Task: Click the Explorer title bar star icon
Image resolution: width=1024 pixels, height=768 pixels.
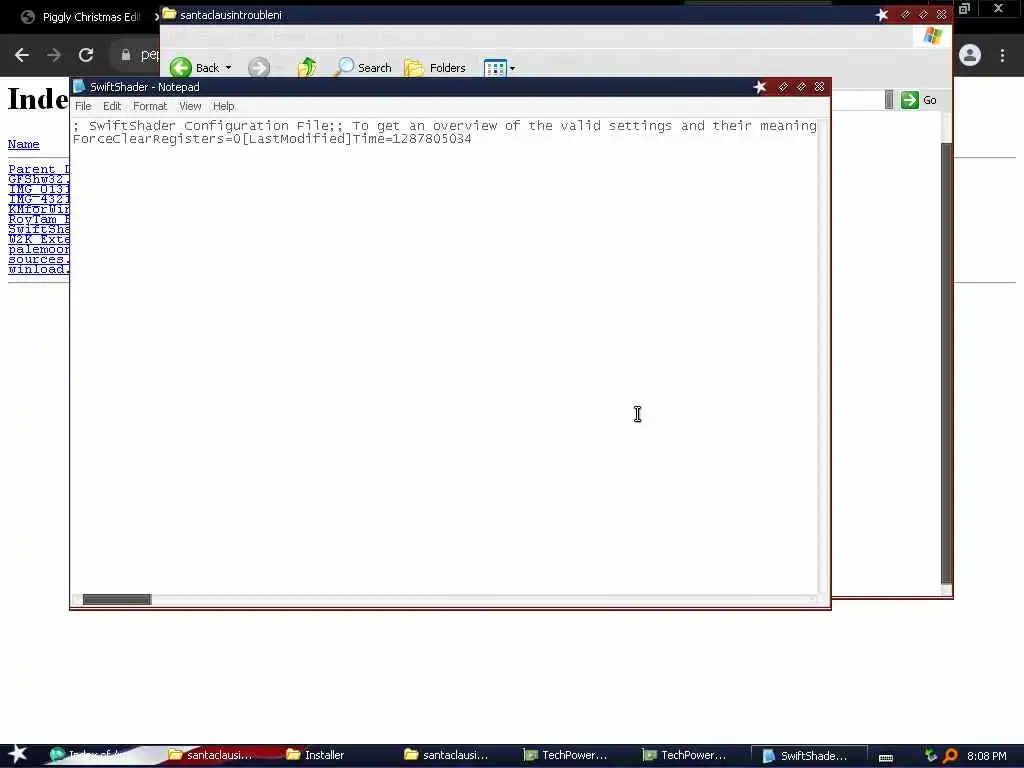Action: click(882, 14)
